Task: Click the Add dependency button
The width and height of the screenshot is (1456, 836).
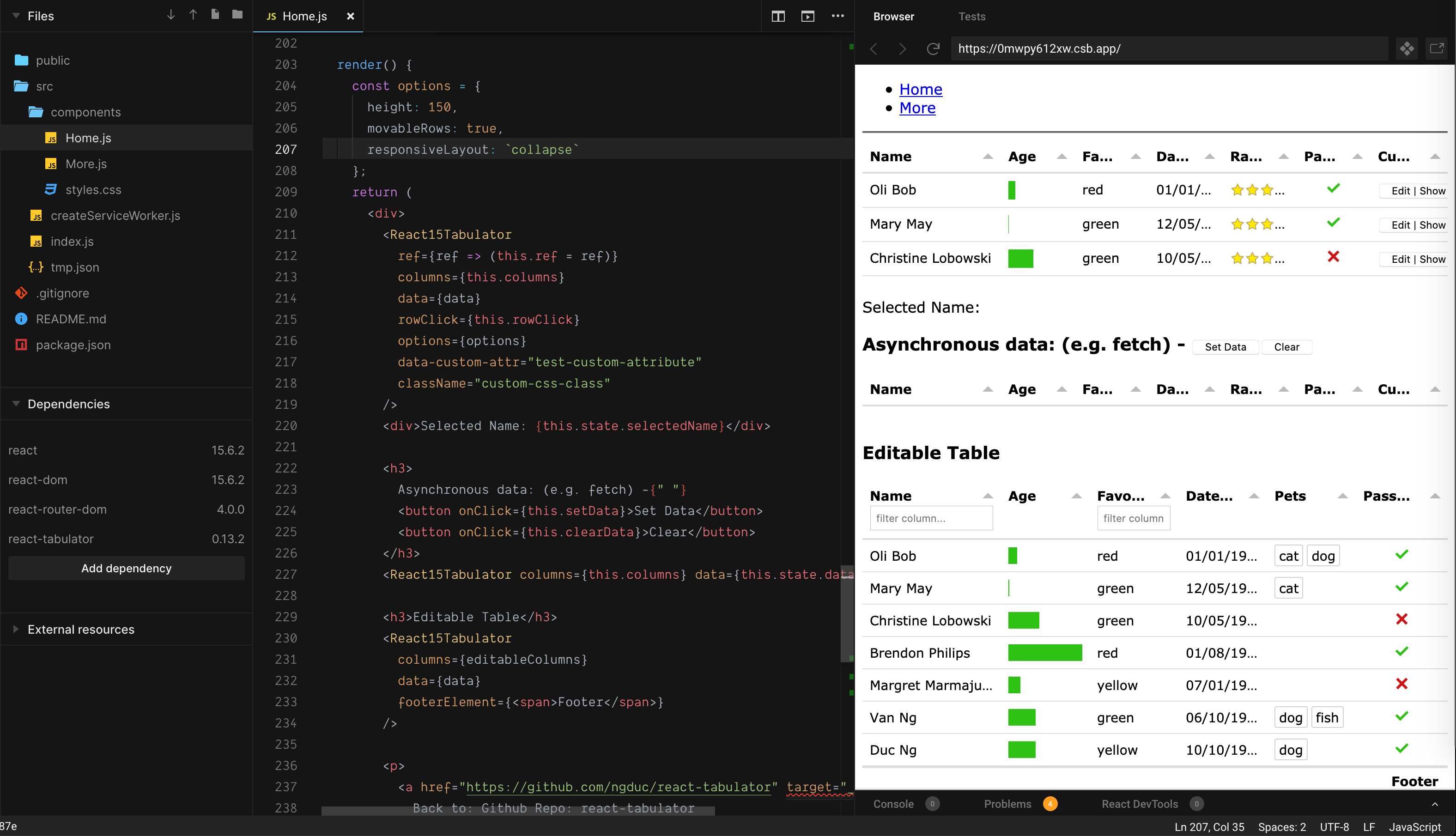Action: pos(126,568)
